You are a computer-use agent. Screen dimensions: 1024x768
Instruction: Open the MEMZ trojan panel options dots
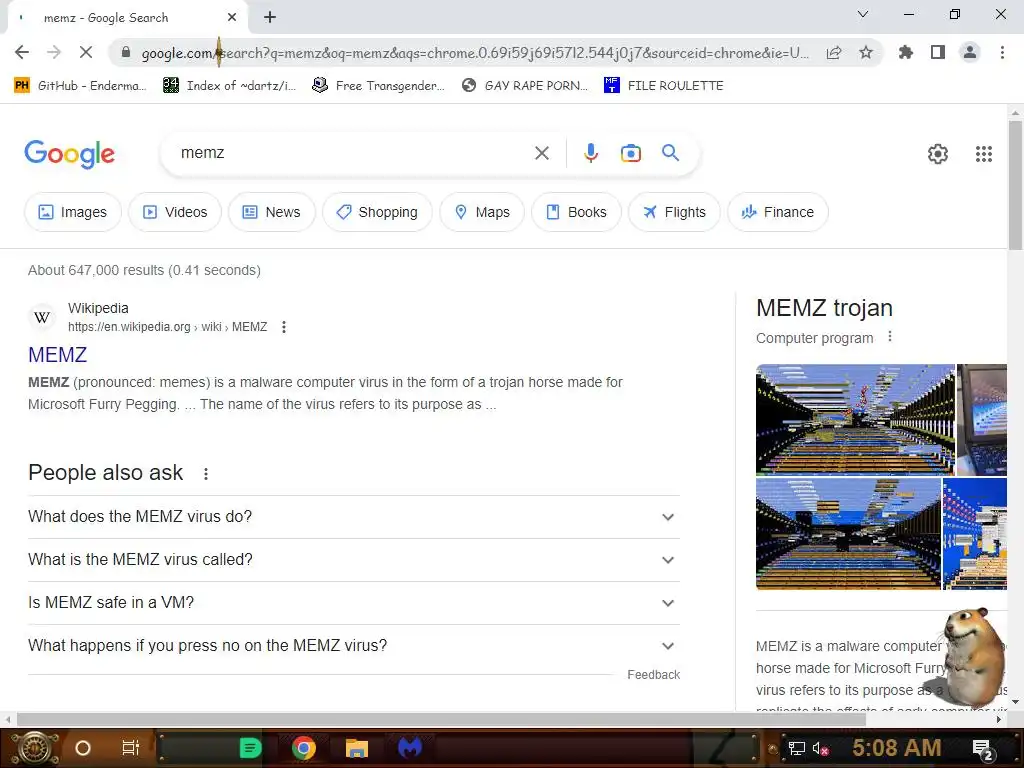(889, 337)
